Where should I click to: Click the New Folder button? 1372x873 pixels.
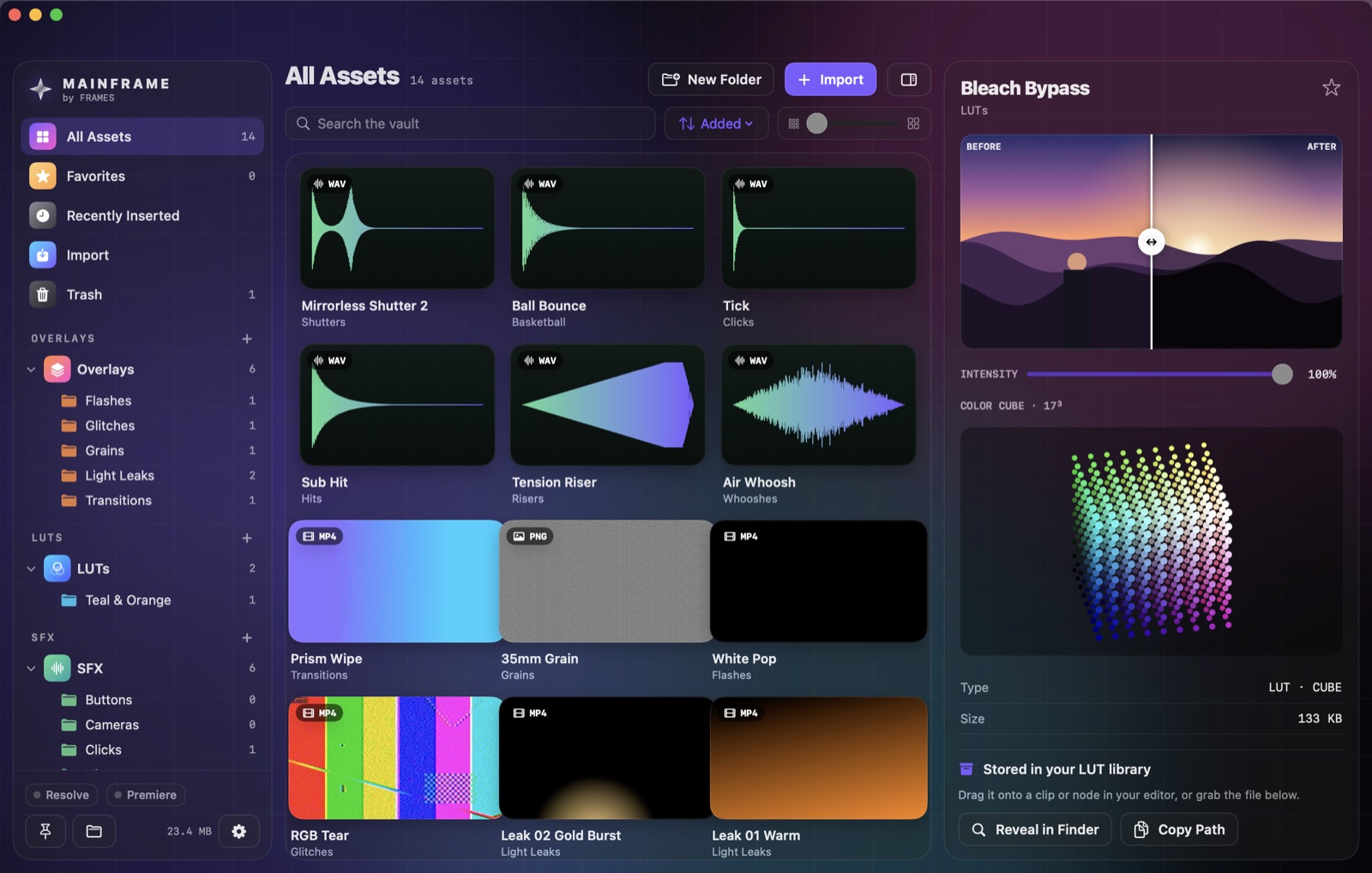click(x=711, y=80)
